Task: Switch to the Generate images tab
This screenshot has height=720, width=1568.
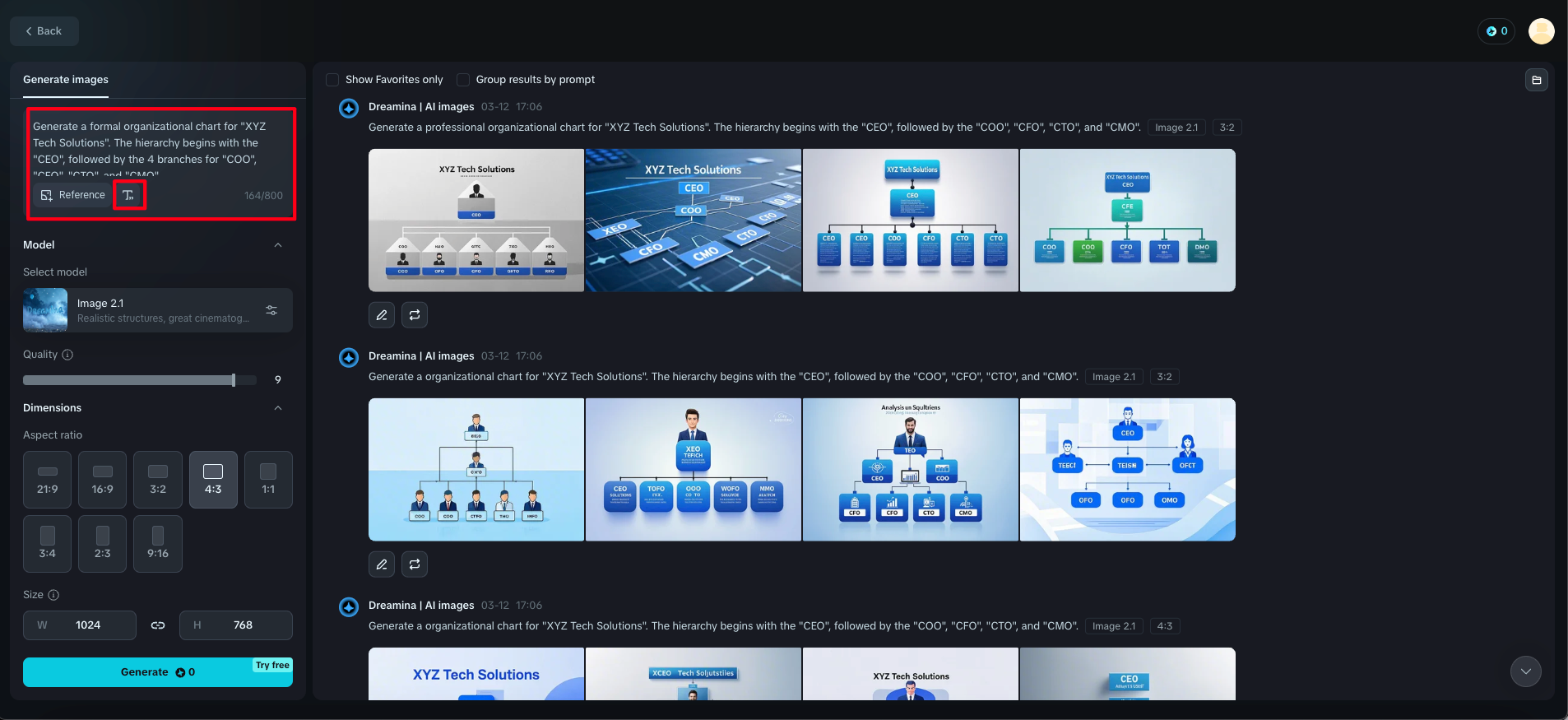Action: [x=66, y=80]
